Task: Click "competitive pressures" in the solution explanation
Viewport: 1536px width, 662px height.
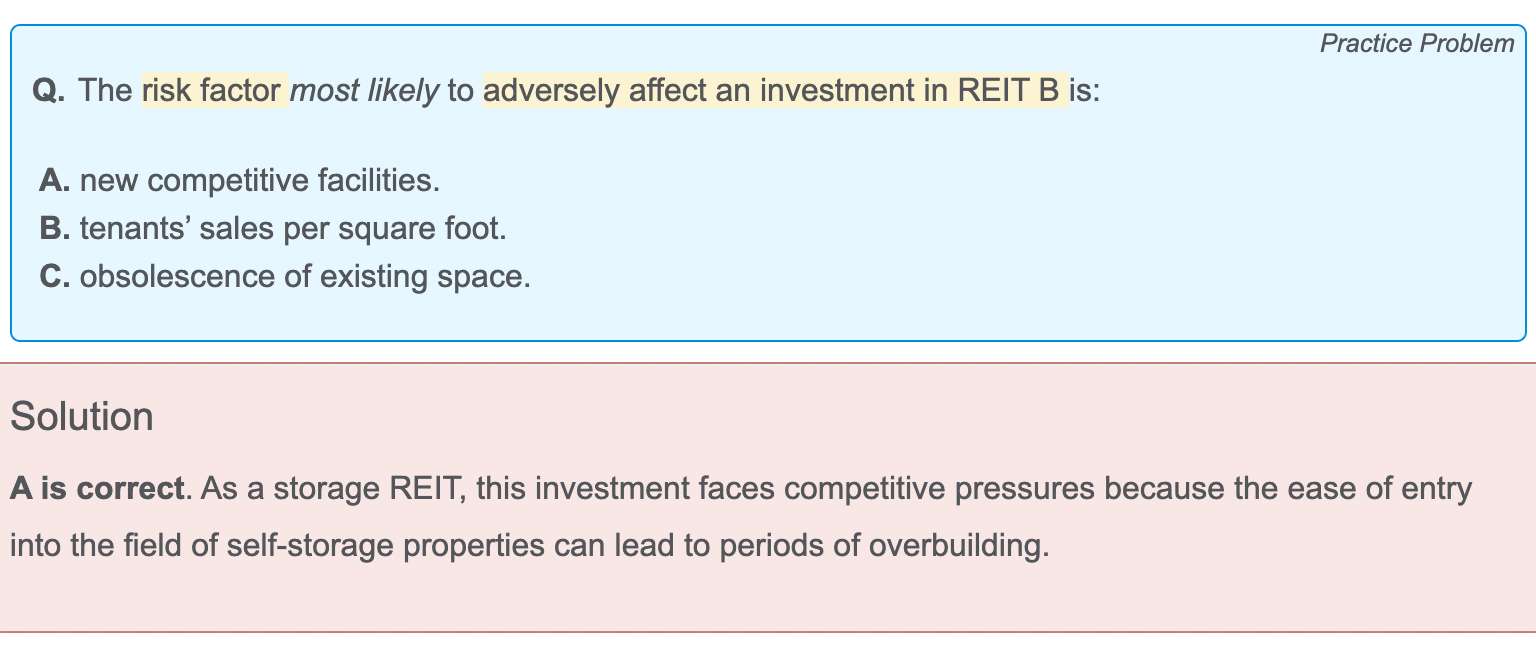Action: click(938, 490)
